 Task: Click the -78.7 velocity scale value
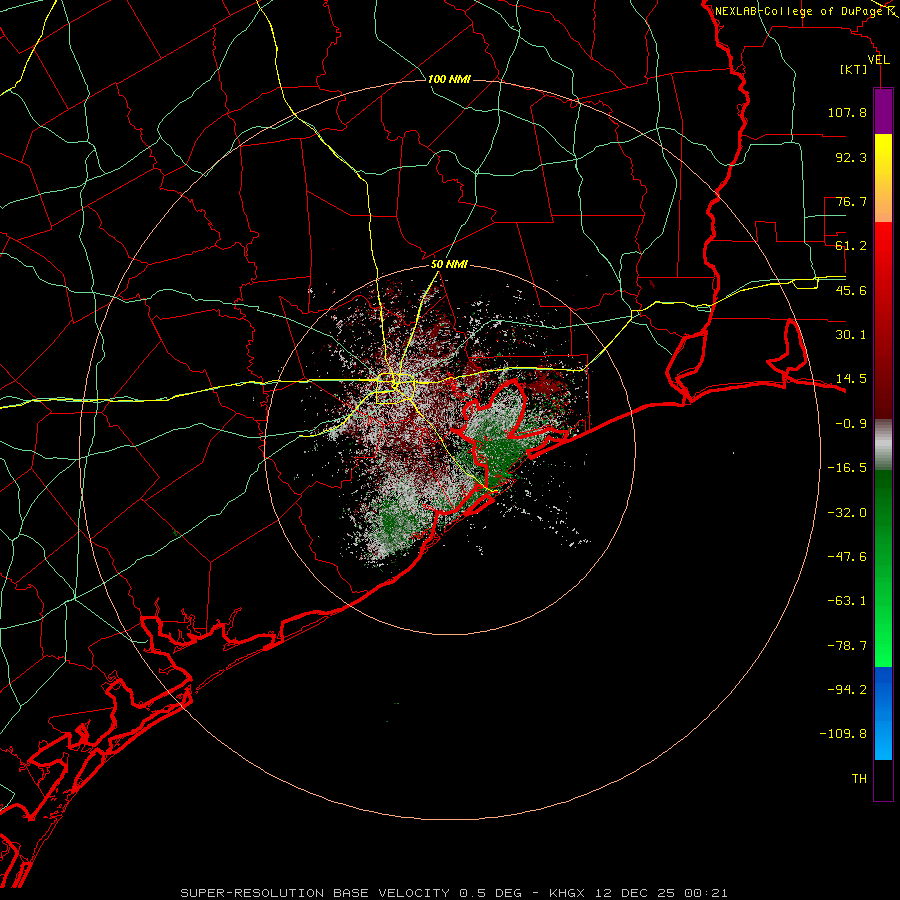tap(847, 646)
